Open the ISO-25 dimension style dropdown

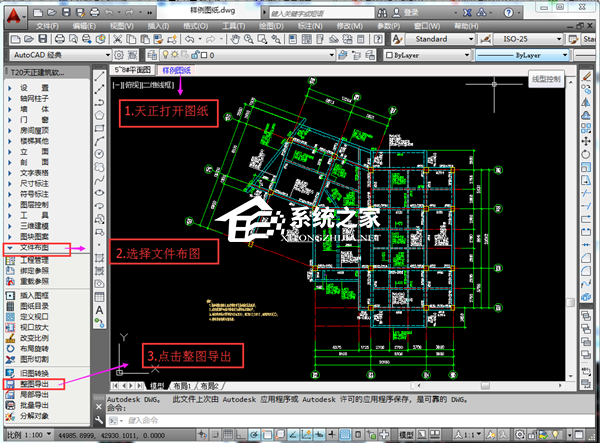528,39
